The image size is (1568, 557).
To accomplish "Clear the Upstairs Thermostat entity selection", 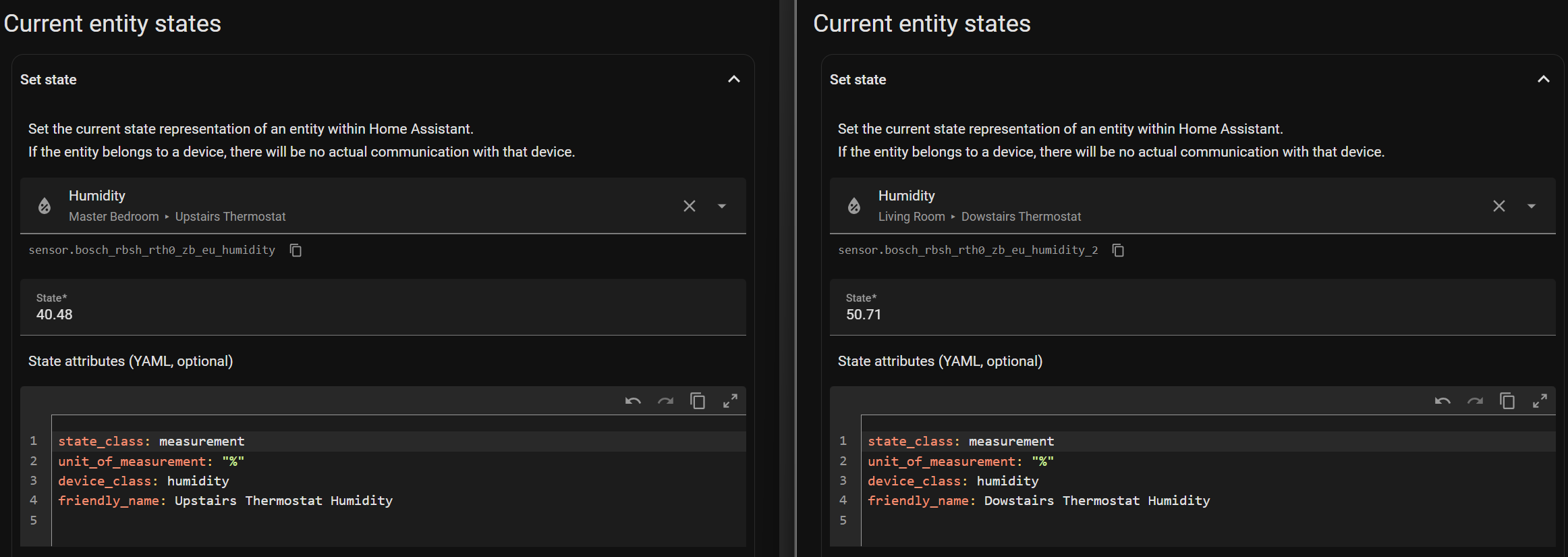I will click(x=689, y=206).
